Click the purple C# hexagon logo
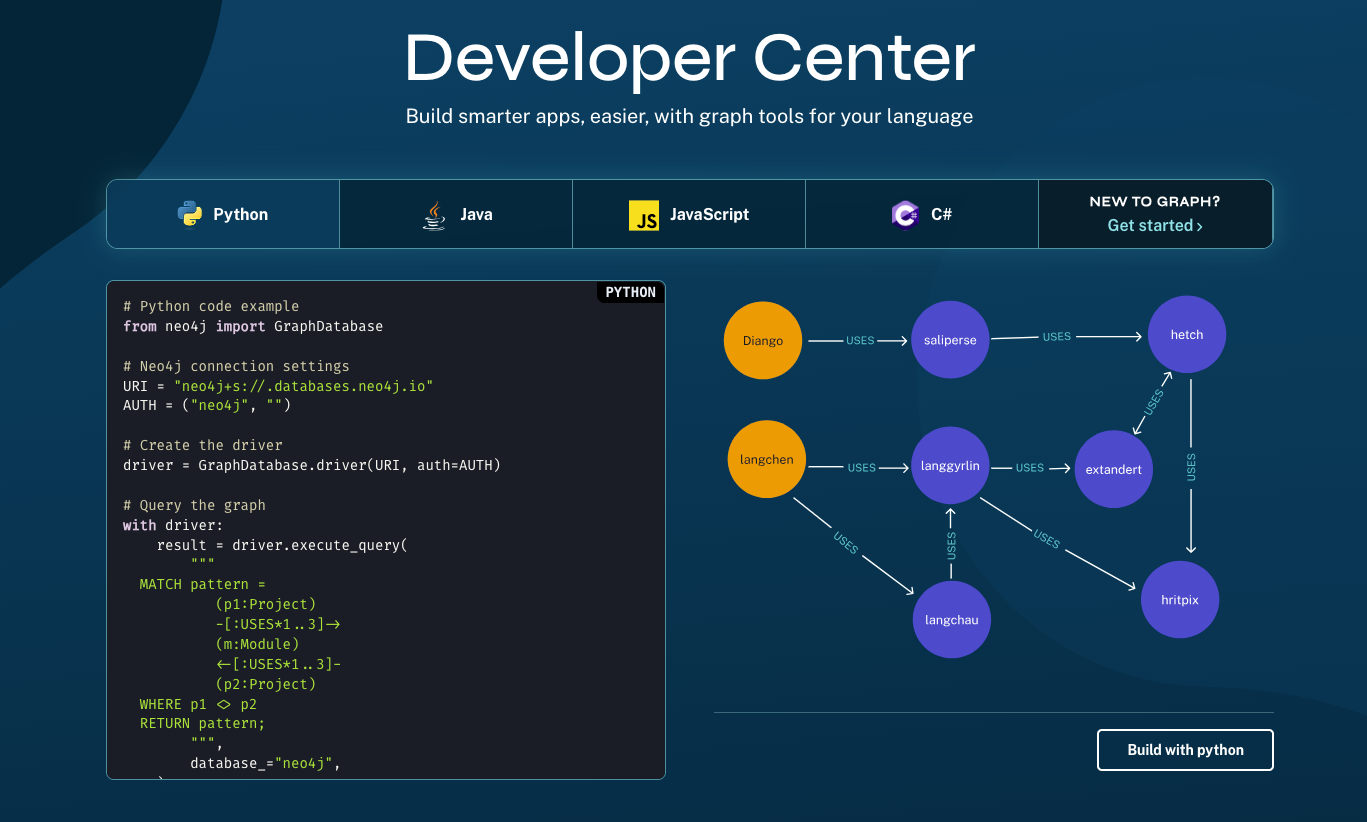Image resolution: width=1367 pixels, height=822 pixels. tap(905, 215)
